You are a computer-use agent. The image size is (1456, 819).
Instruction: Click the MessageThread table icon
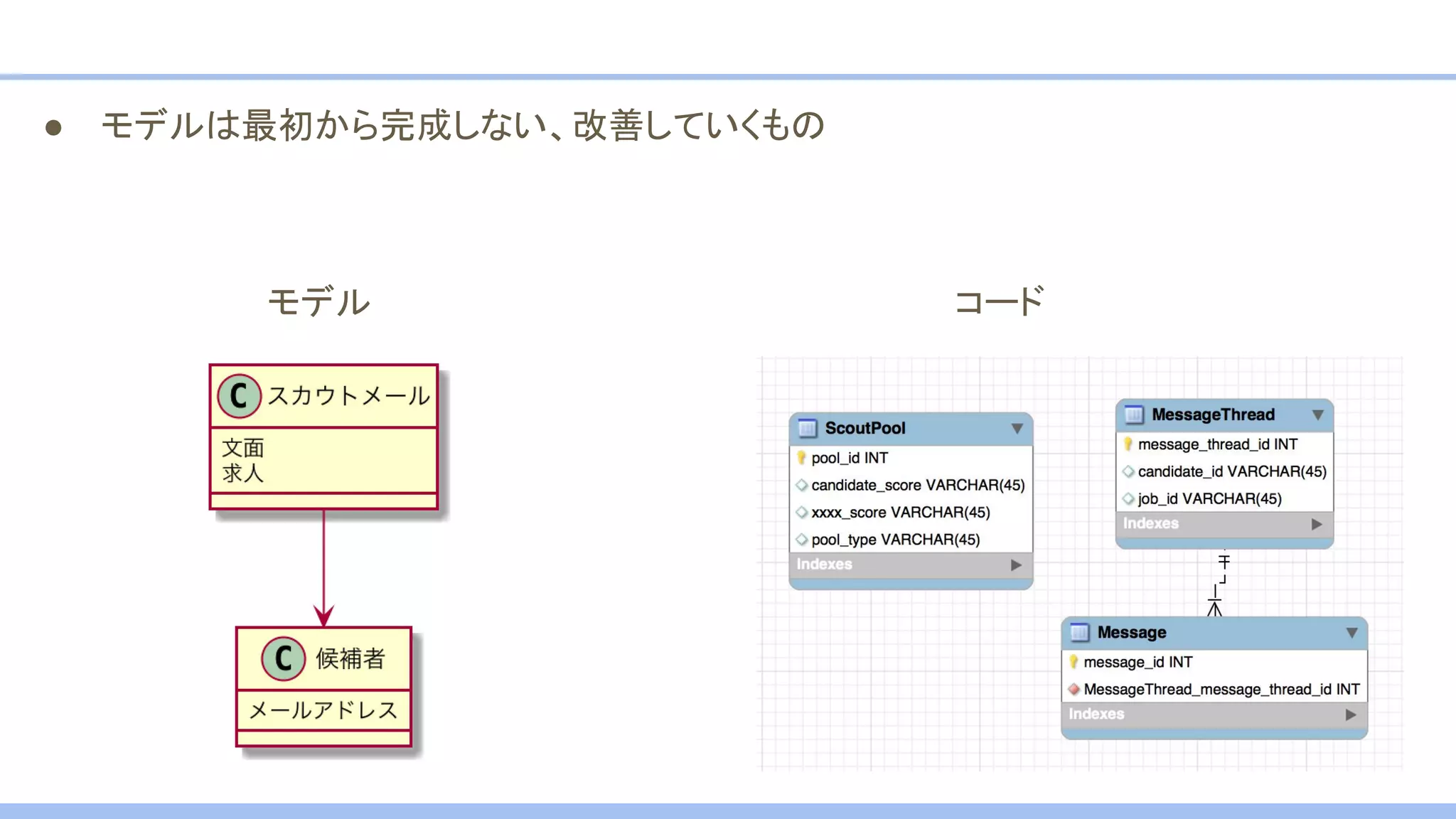pyautogui.click(x=1134, y=414)
